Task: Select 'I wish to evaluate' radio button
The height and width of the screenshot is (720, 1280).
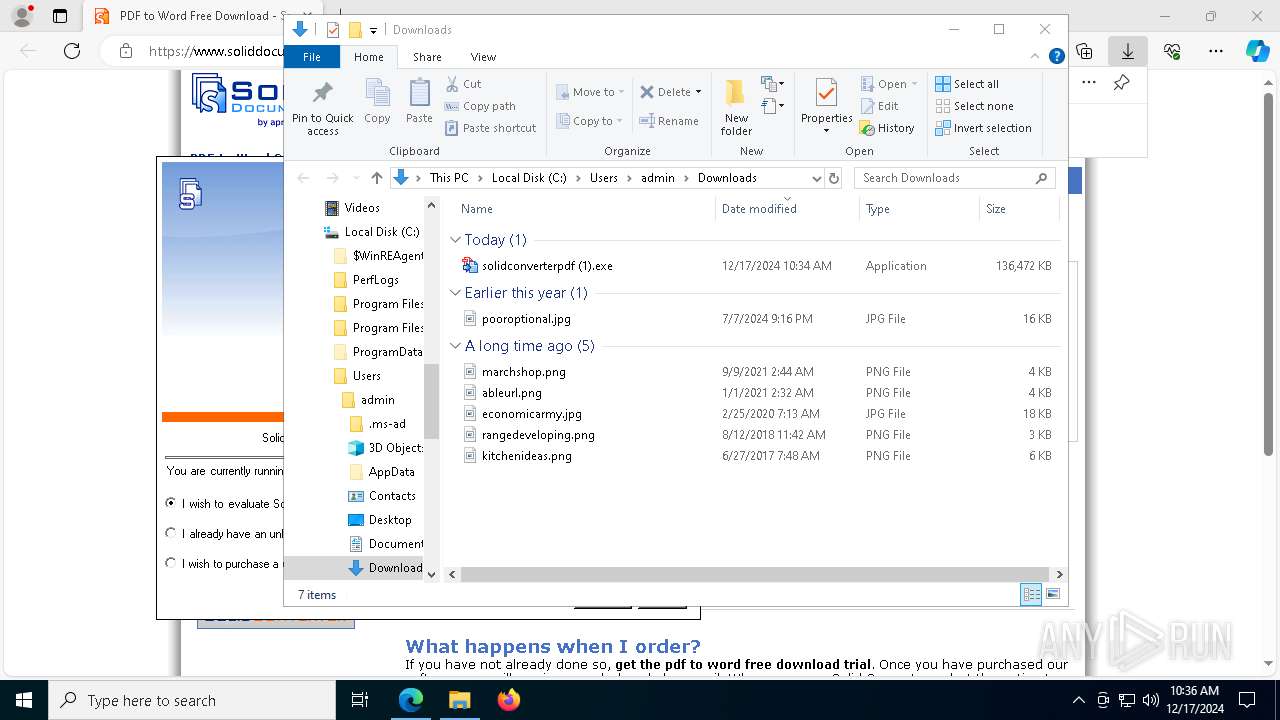Action: coord(171,503)
